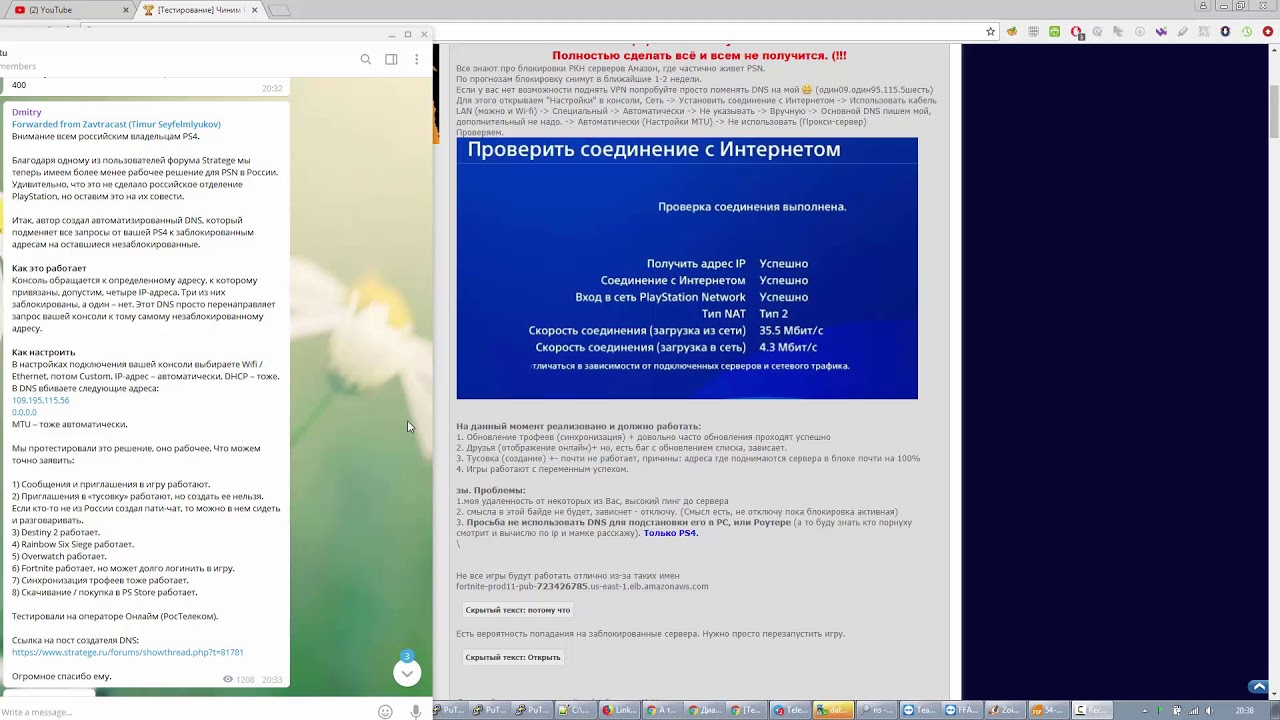Click the green printer extension icon
Image resolution: width=1280 pixels, height=720 pixels.
coord(1054,32)
